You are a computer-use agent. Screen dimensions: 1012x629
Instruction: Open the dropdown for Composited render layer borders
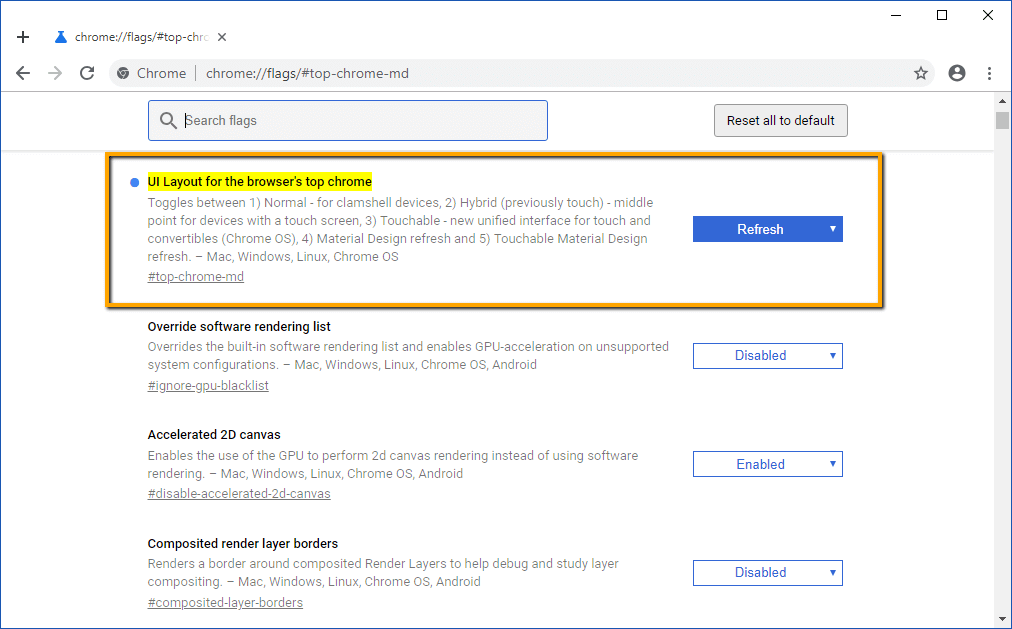click(x=767, y=572)
